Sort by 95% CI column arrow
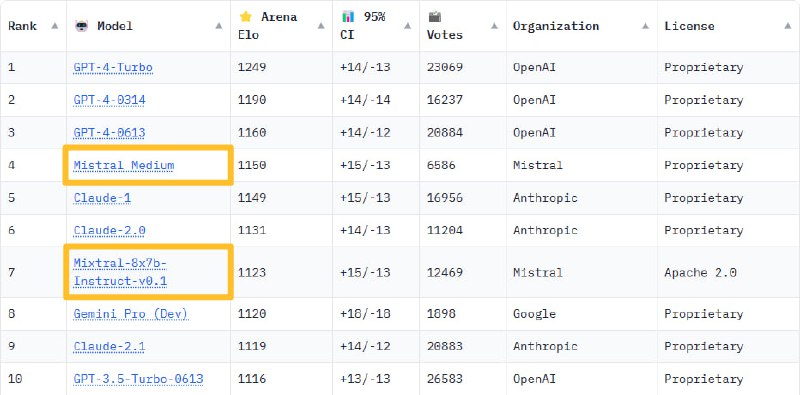800x395 pixels. click(407, 26)
